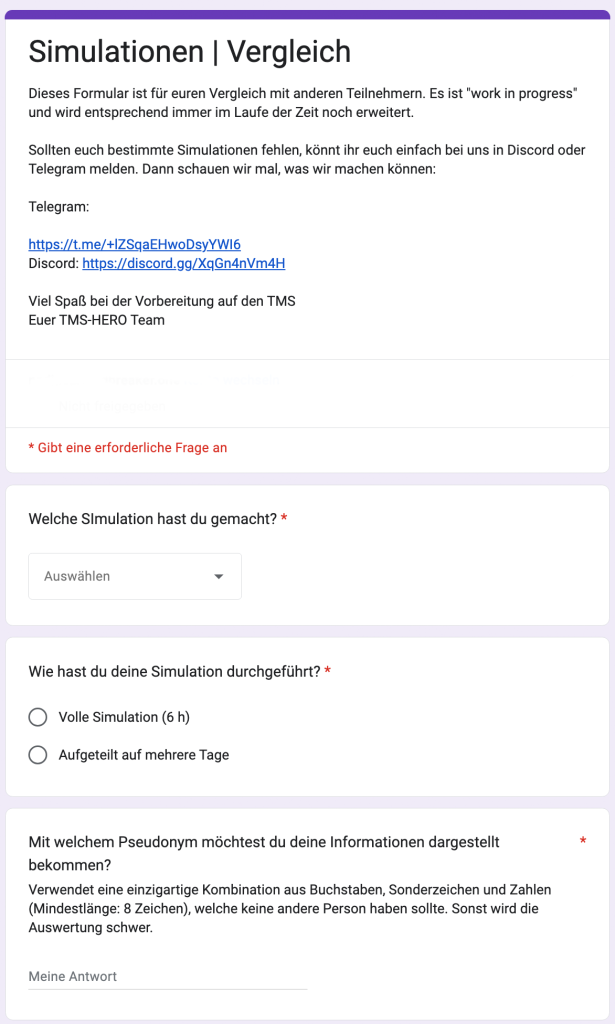Open the Telegram invite link
615x1024 pixels.
tap(134, 244)
